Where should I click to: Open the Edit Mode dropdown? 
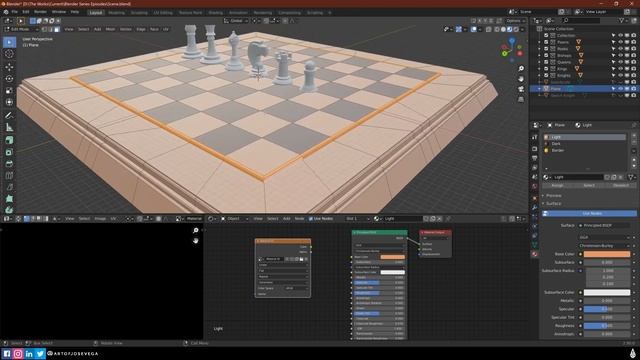click(x=21, y=29)
